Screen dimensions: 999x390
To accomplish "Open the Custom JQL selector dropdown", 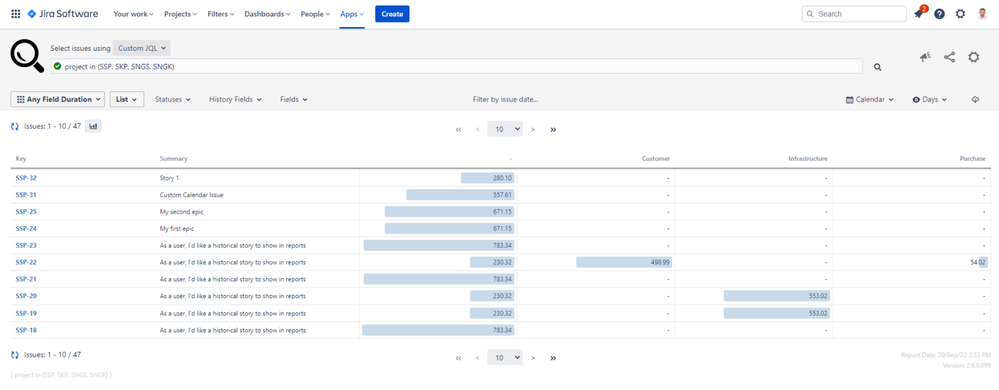I will [x=141, y=48].
